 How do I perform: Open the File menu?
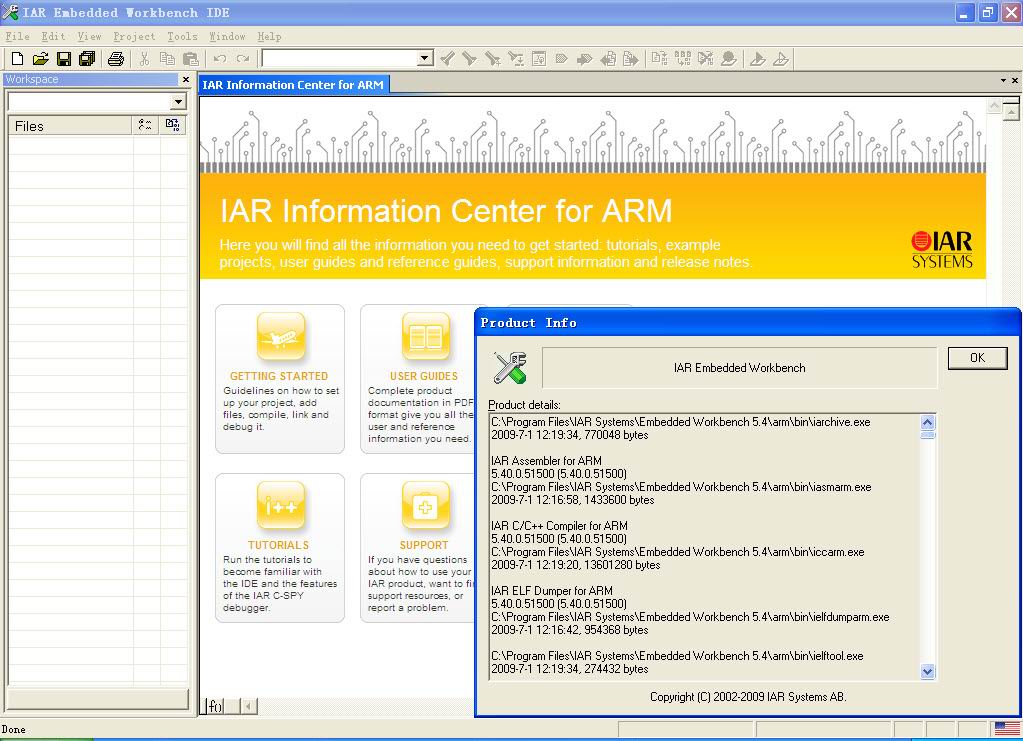[x=18, y=37]
